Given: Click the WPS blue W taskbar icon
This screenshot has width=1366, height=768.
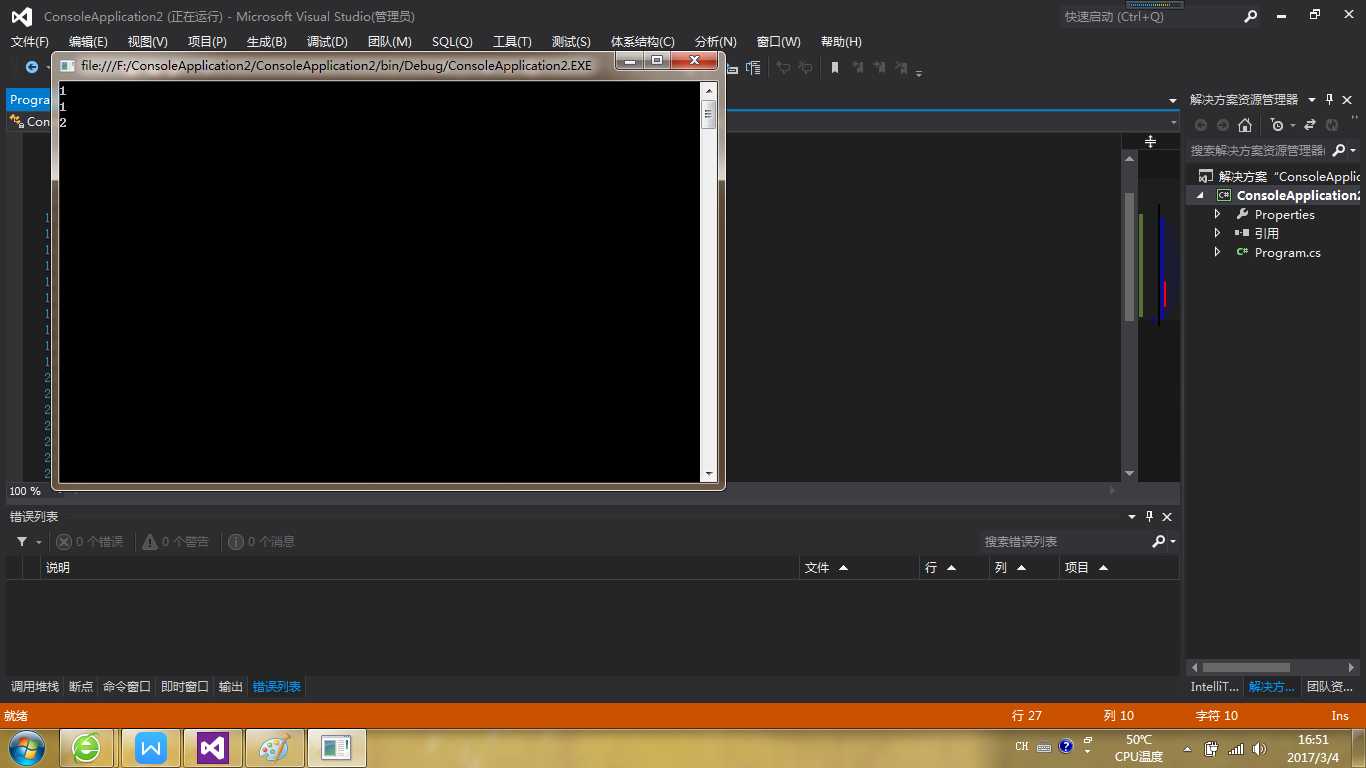Looking at the screenshot, I should tap(151, 748).
